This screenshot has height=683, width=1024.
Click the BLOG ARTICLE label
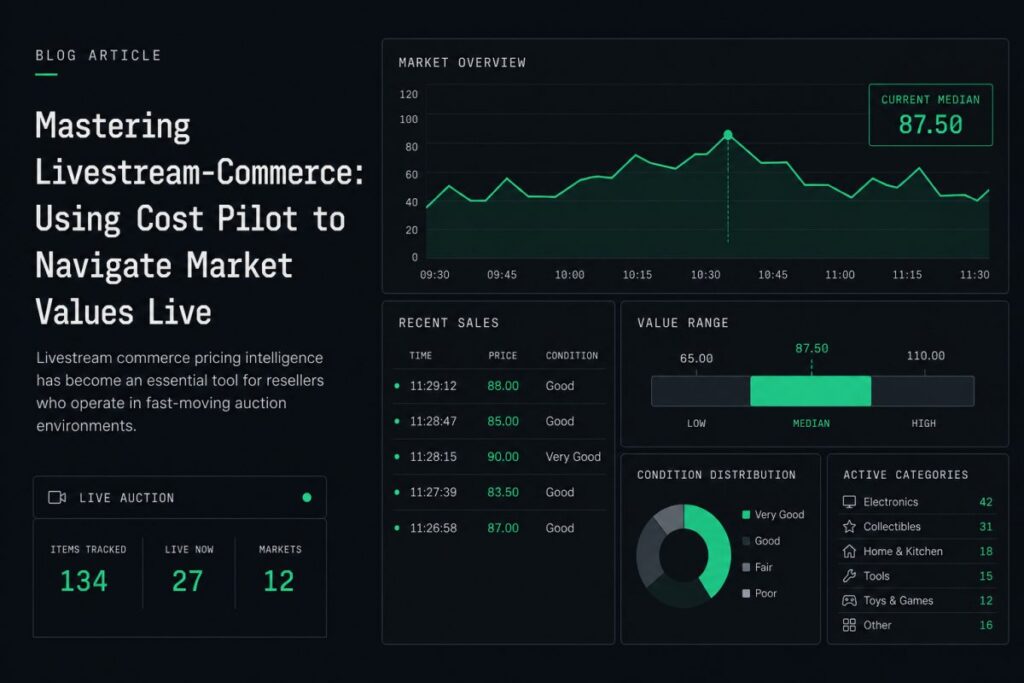[98, 56]
